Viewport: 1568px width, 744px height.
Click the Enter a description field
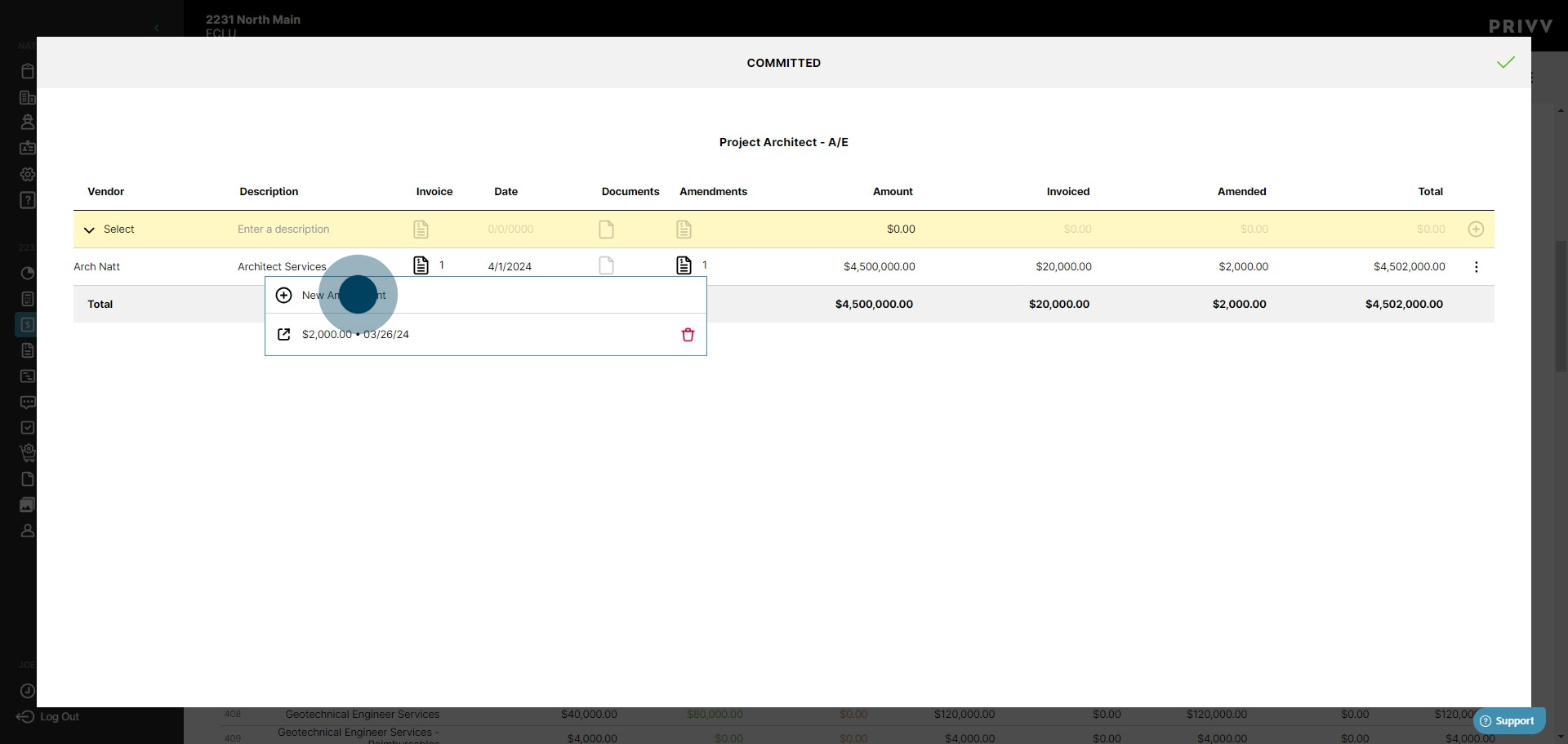pos(283,229)
